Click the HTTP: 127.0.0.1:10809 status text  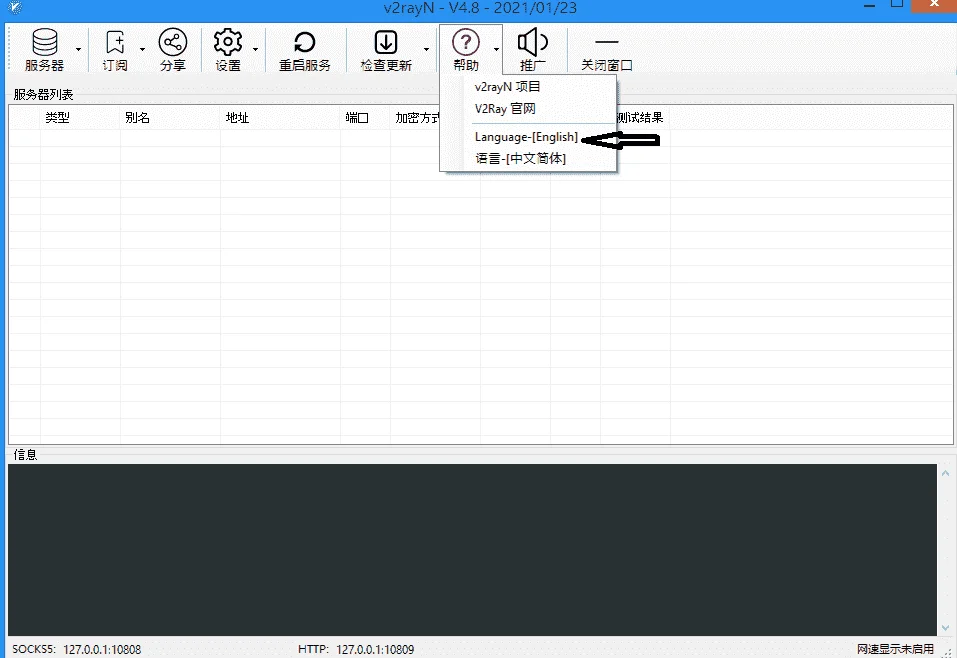[356, 649]
